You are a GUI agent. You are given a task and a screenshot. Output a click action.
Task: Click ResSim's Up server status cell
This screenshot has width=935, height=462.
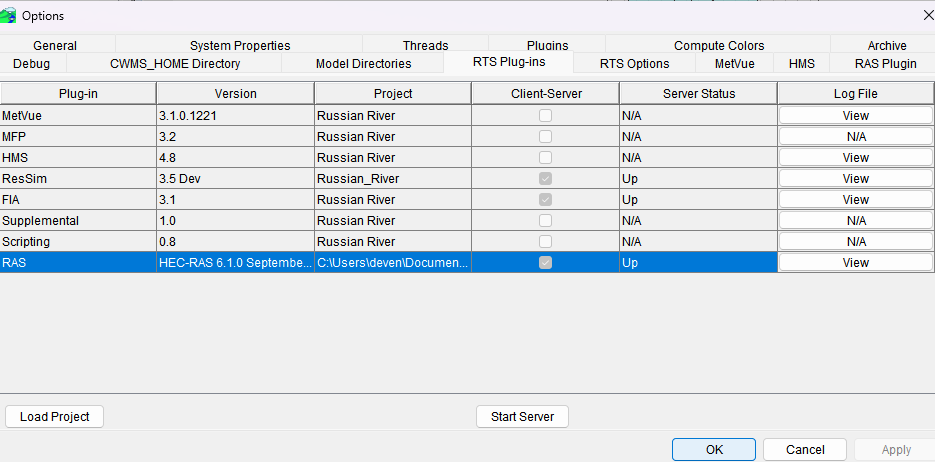click(x=698, y=178)
